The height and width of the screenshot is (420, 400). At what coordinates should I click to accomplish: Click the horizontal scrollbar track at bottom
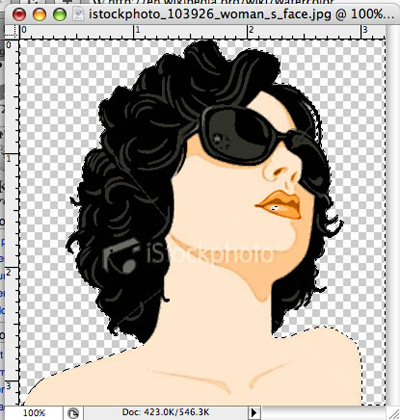323,413
